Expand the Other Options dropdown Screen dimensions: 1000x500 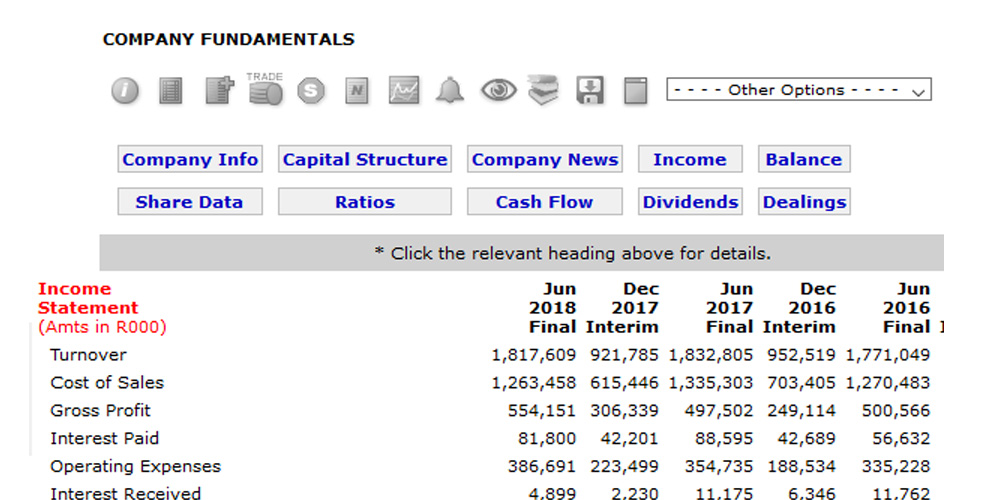799,90
